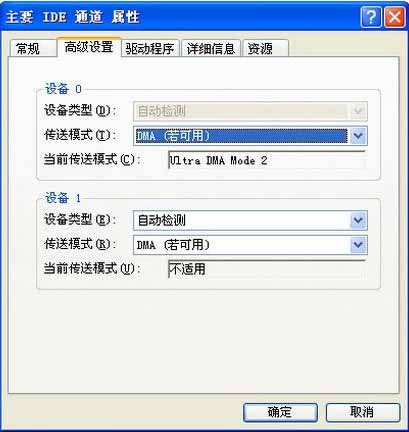
Task: Click the 不适用 current transfer mode field
Action: click(267, 269)
